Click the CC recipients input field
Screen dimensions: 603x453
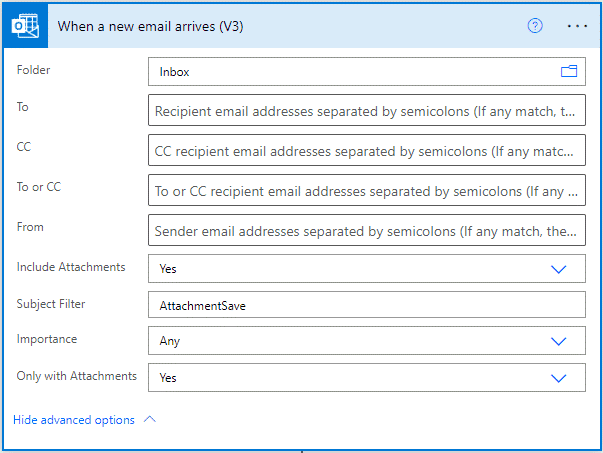click(x=366, y=152)
